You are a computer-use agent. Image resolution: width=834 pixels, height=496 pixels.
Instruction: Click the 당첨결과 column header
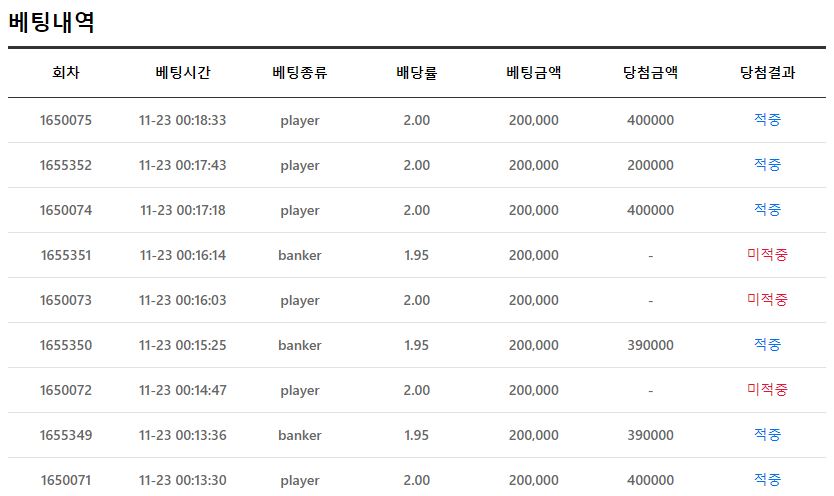[x=767, y=72]
